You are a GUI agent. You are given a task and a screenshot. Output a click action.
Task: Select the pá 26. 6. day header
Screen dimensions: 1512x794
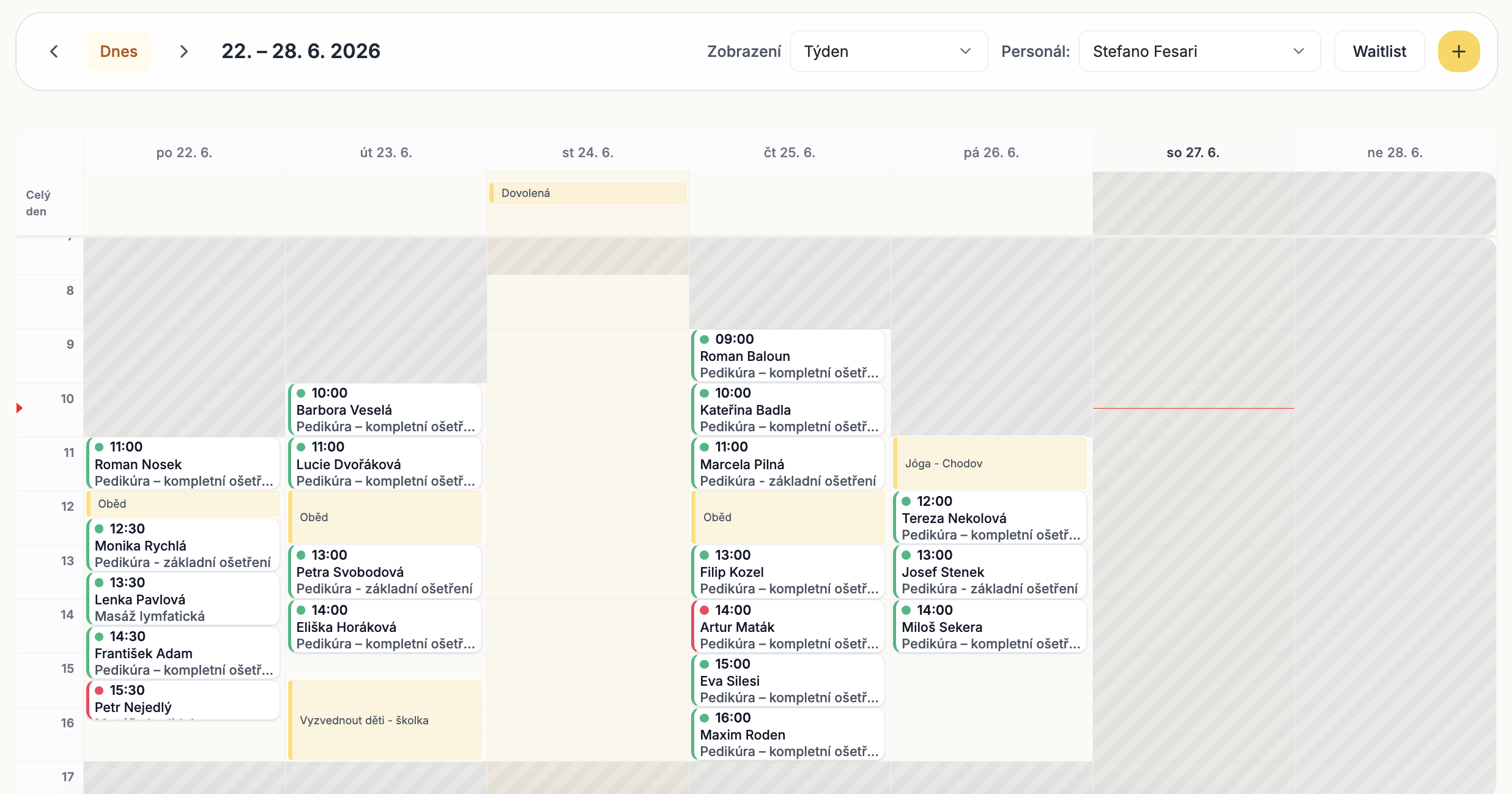pyautogui.click(x=991, y=153)
